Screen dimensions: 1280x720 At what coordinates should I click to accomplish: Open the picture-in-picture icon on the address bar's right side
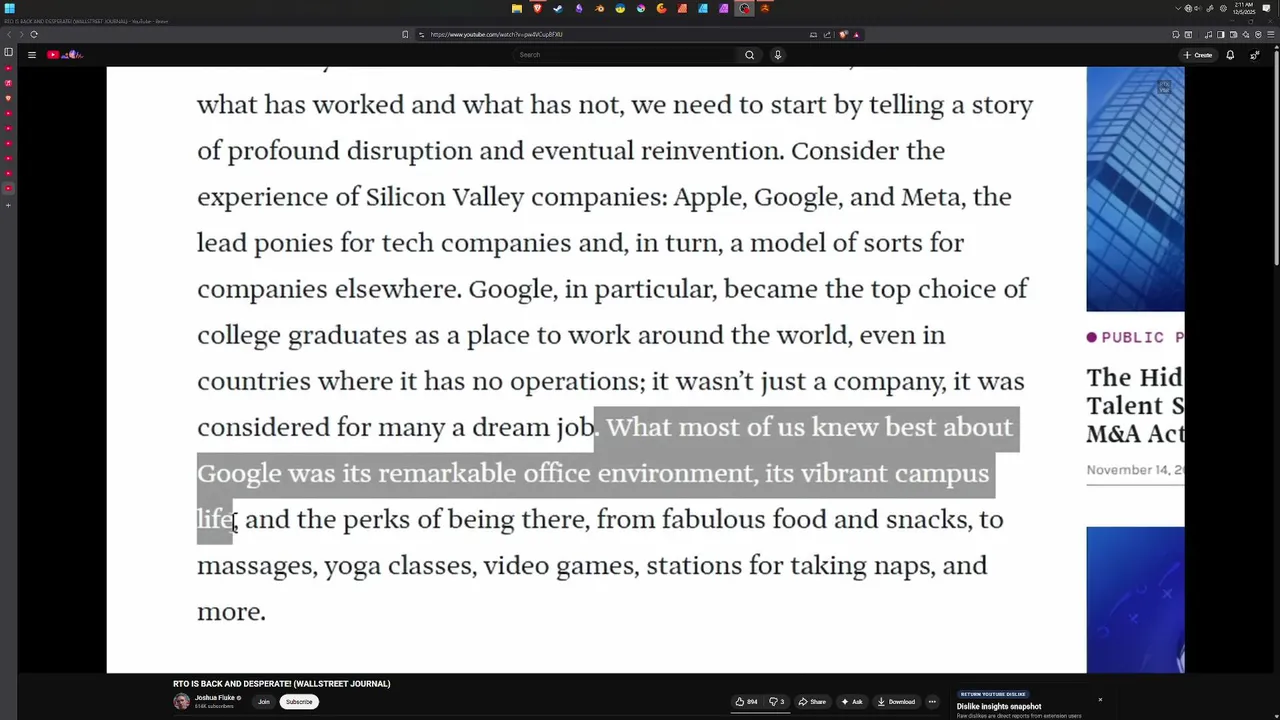(x=813, y=34)
